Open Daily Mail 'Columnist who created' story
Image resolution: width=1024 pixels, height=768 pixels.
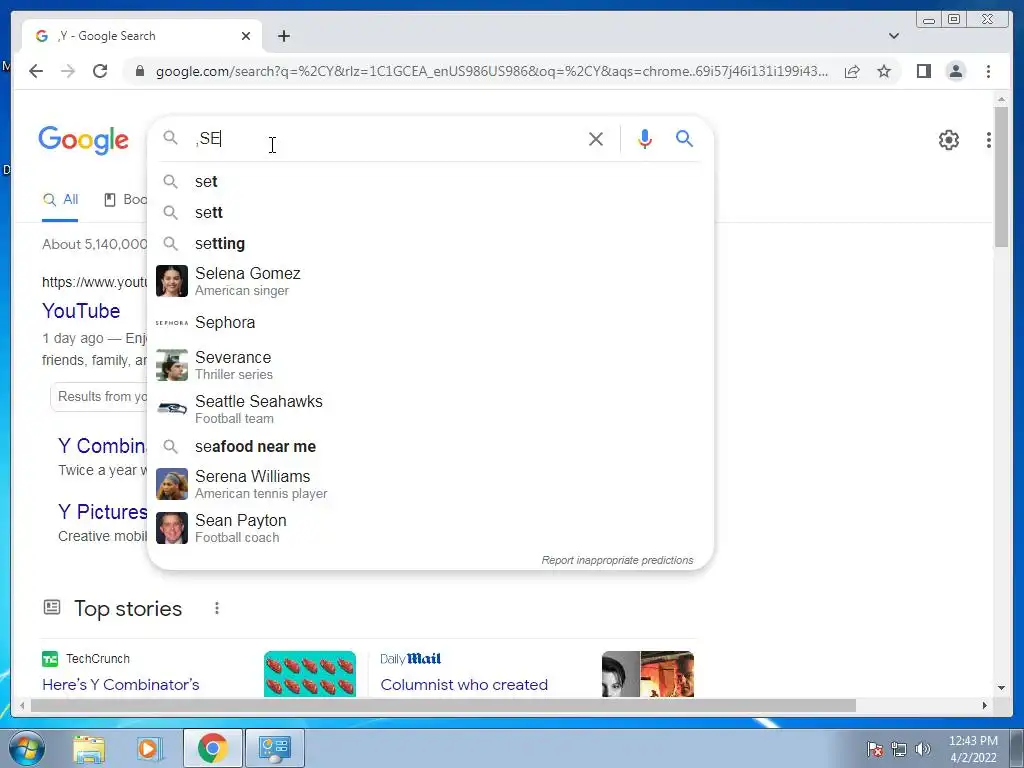[x=464, y=684]
